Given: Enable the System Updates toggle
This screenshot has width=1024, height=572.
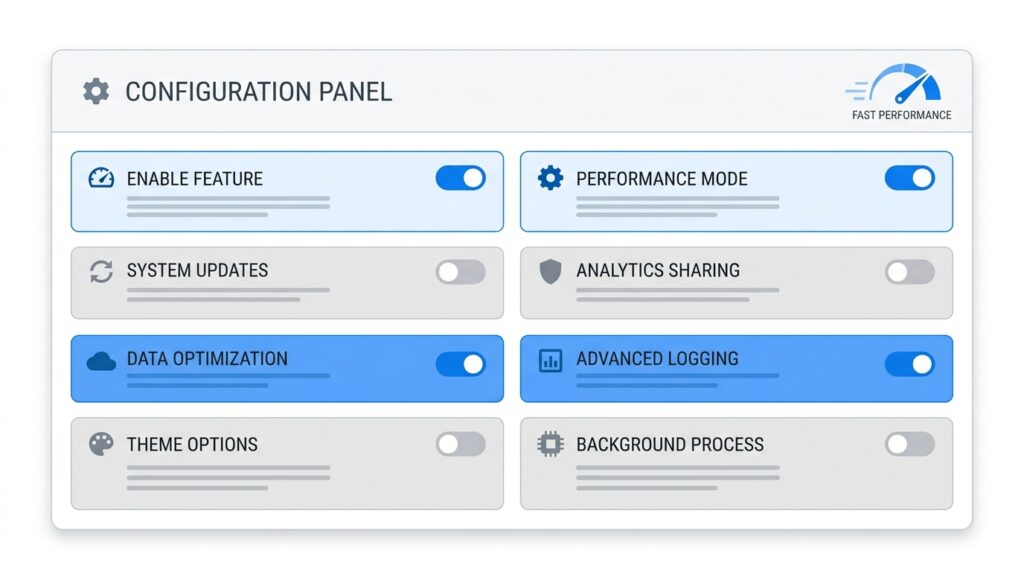Looking at the screenshot, I should (x=460, y=272).
